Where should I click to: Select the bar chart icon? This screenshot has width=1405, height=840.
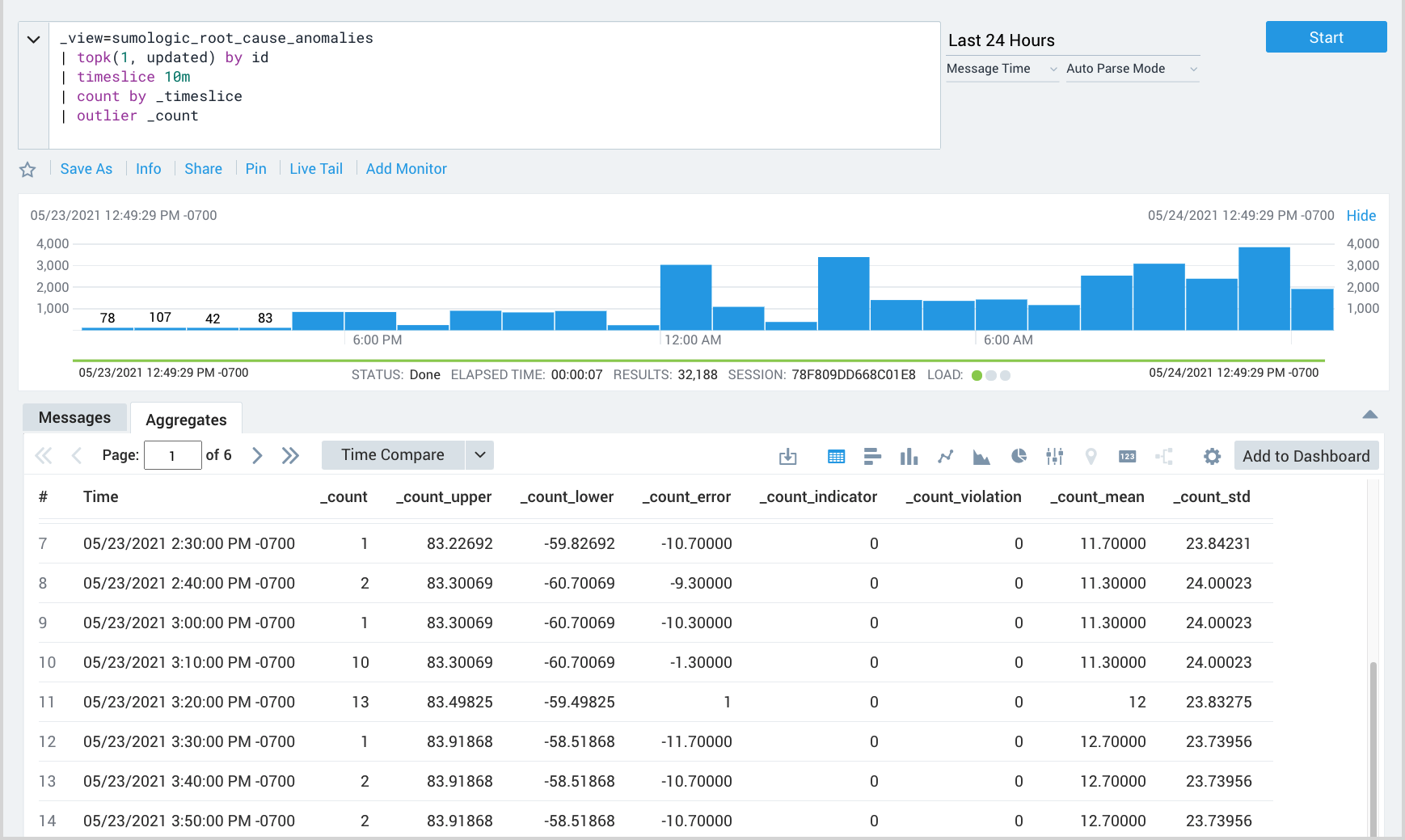tap(872, 457)
